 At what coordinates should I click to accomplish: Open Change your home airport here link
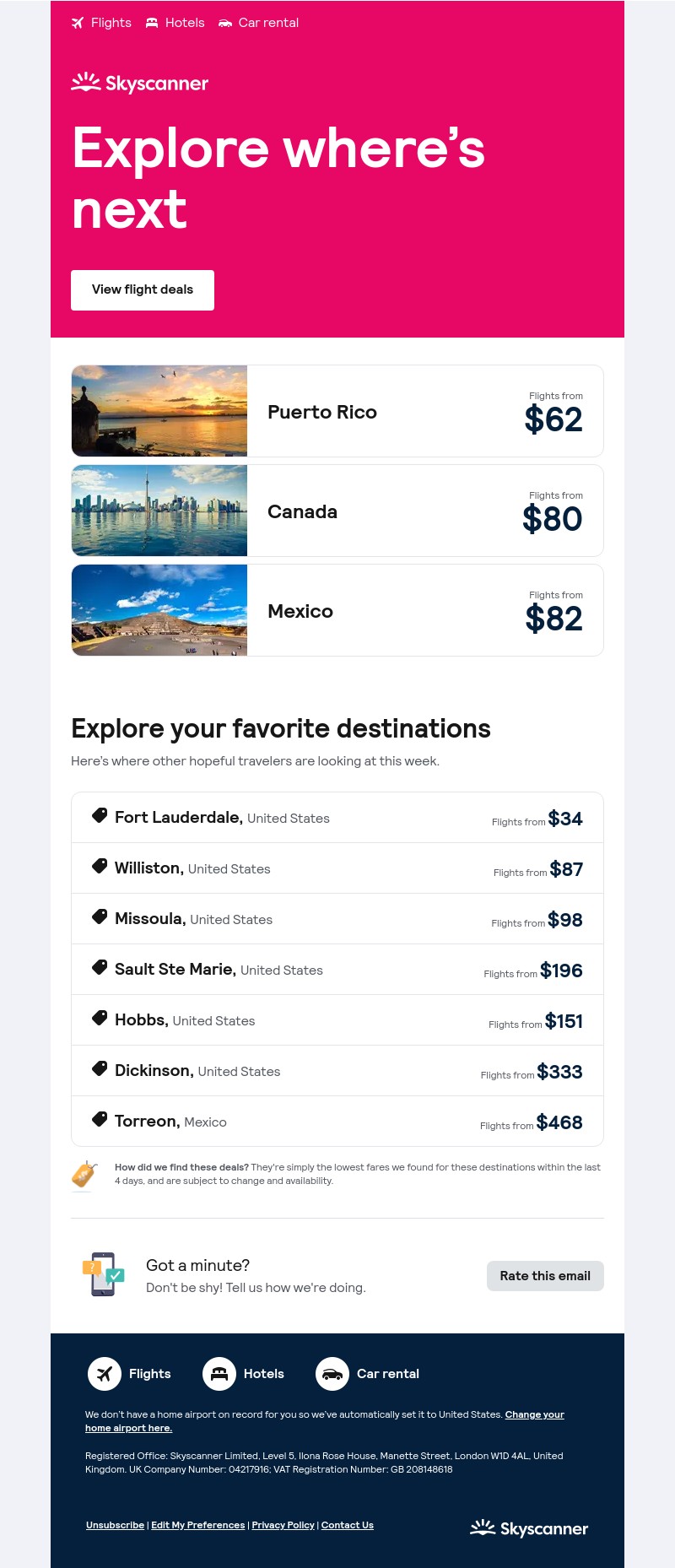[x=325, y=1421]
